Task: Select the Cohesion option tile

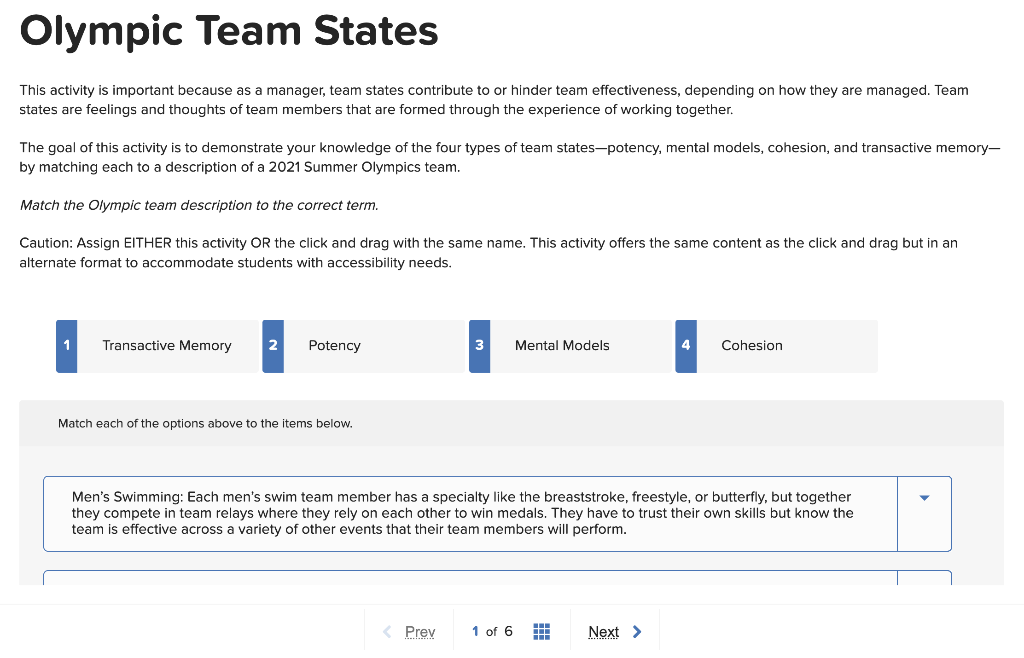Action: tap(751, 345)
